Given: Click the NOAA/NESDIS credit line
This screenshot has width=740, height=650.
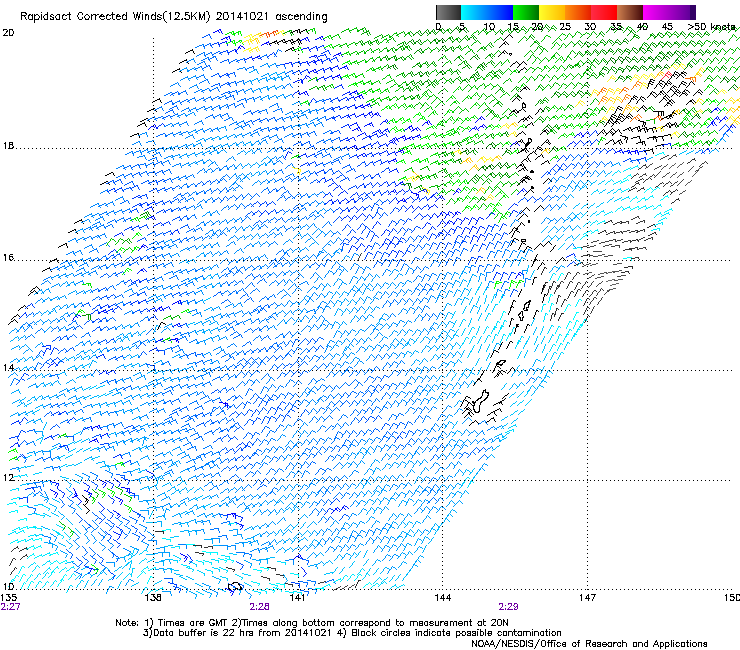Looking at the screenshot, I should click(589, 643).
